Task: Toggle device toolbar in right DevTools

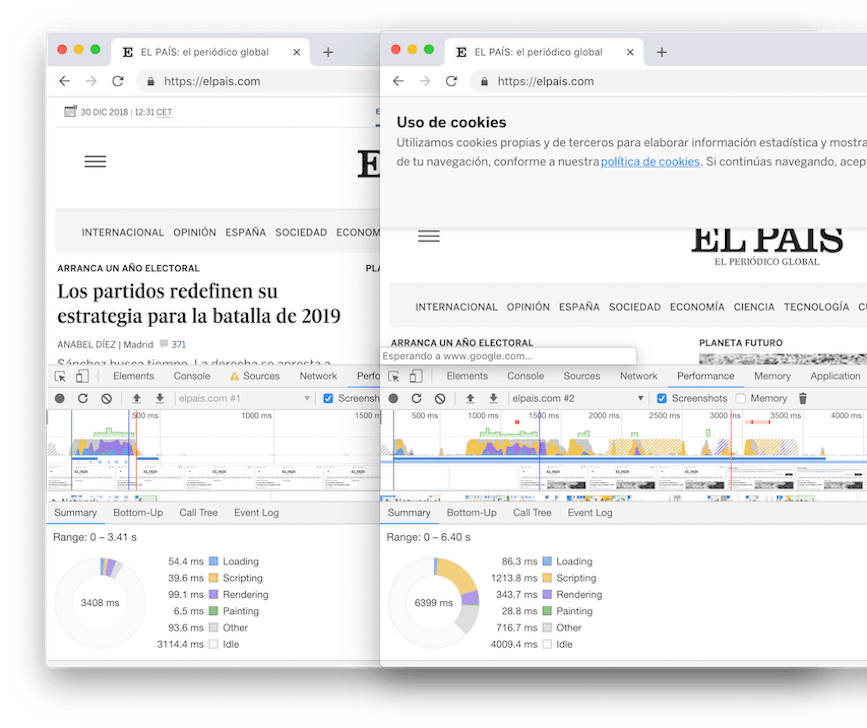Action: click(x=415, y=376)
